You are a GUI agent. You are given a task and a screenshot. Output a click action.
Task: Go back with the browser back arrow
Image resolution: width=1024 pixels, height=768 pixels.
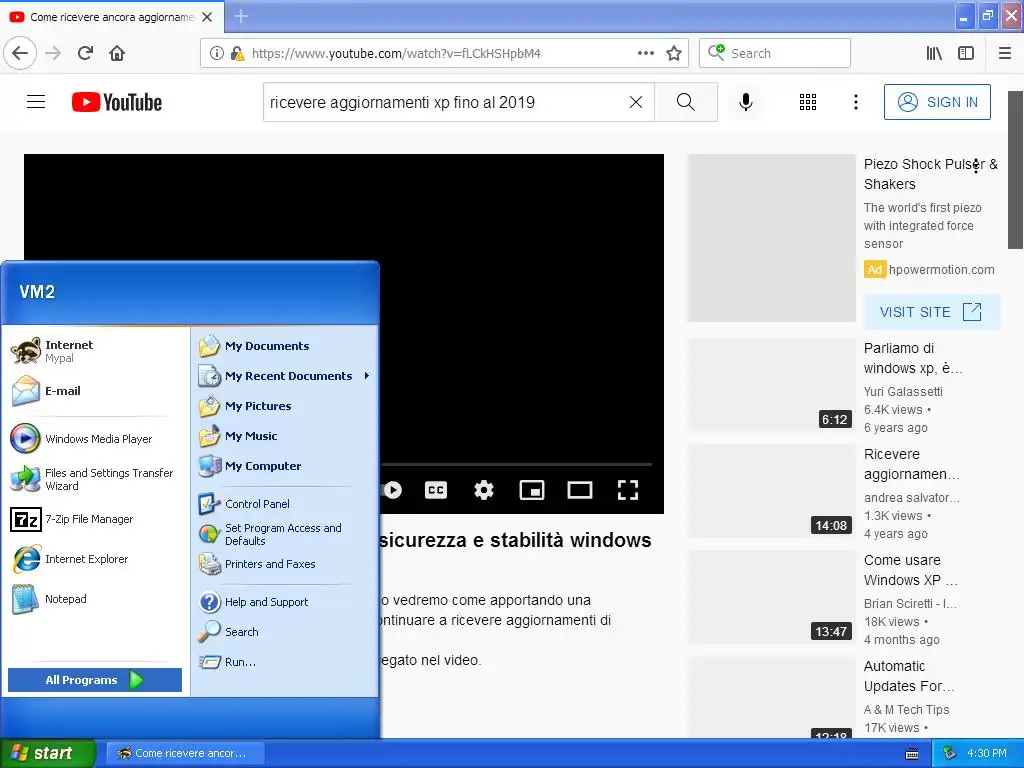tap(20, 54)
